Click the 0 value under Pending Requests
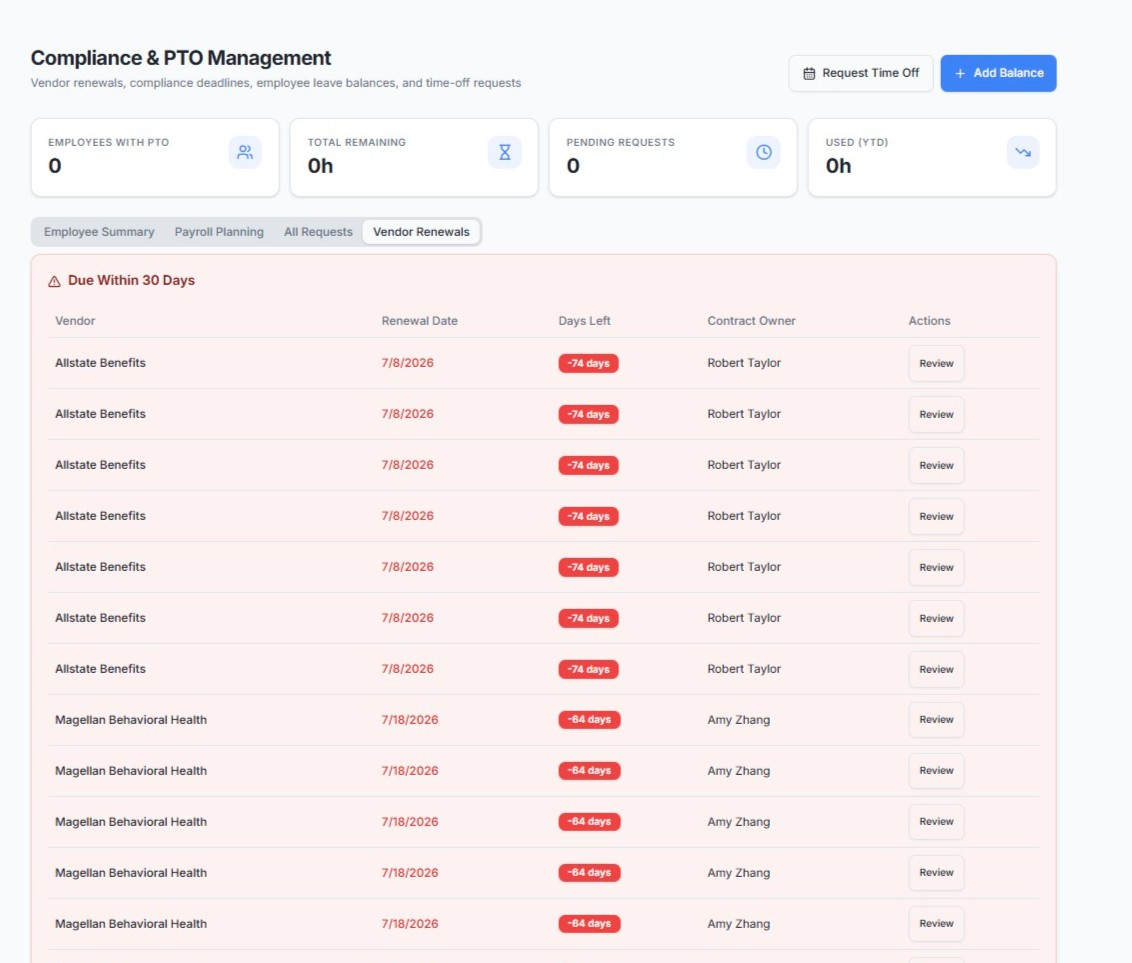1132x963 pixels. pyautogui.click(x=573, y=166)
